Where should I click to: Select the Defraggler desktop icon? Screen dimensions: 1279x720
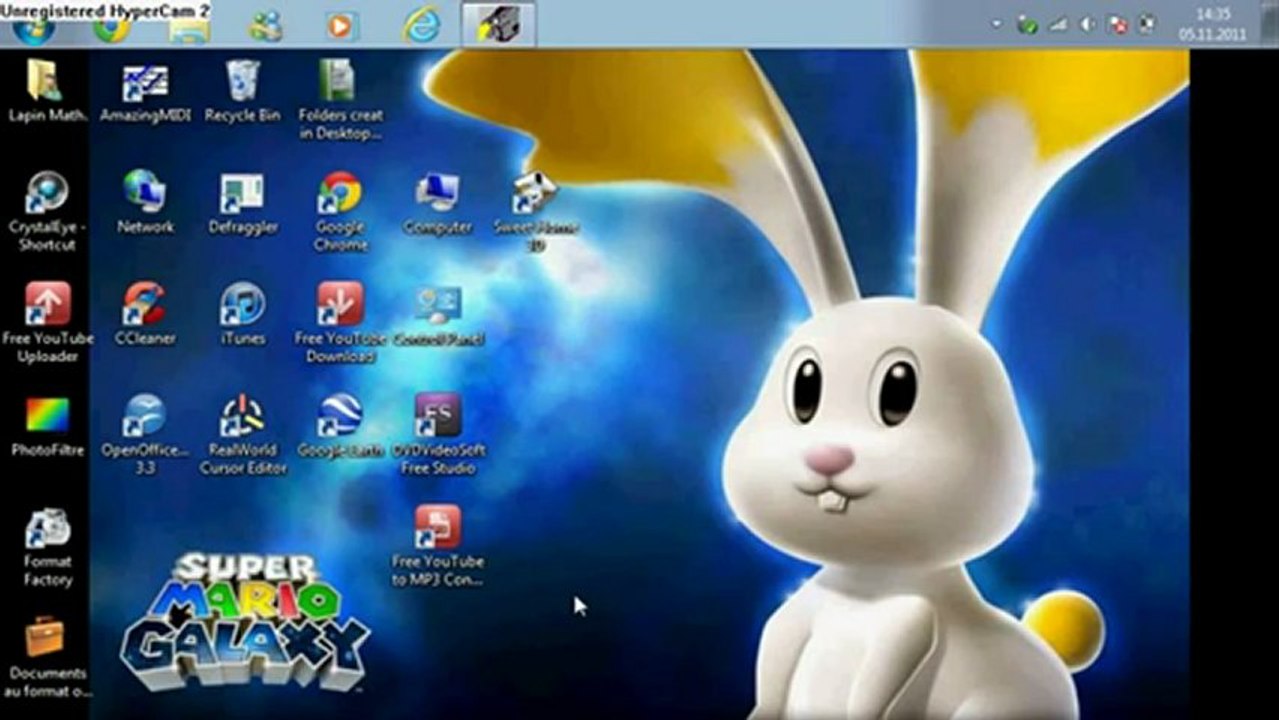point(242,203)
